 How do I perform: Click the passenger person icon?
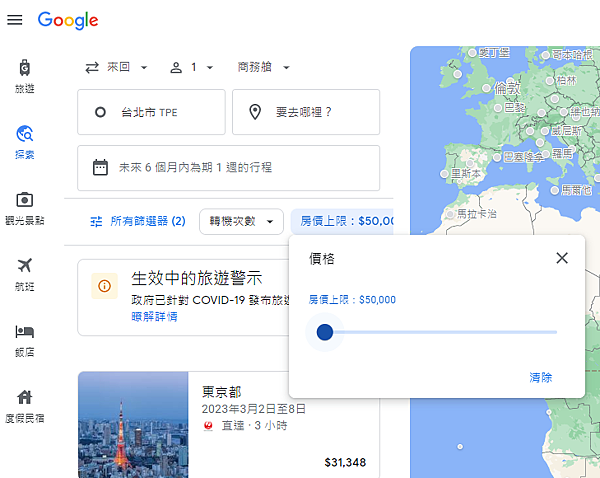[176, 68]
